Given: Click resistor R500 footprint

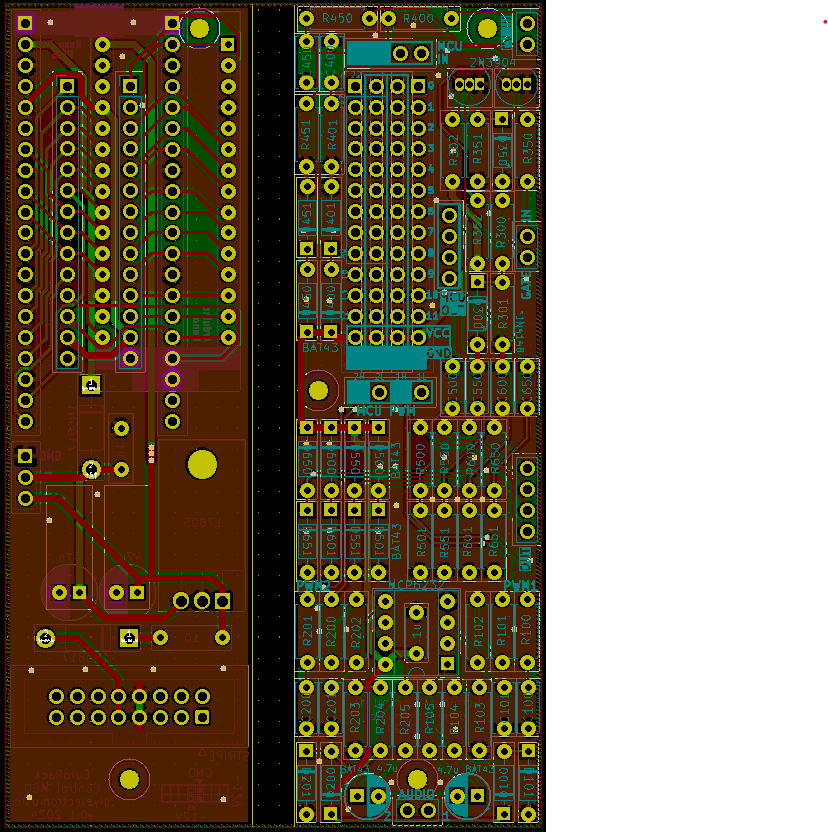Looking at the screenshot, I should (x=420, y=458).
